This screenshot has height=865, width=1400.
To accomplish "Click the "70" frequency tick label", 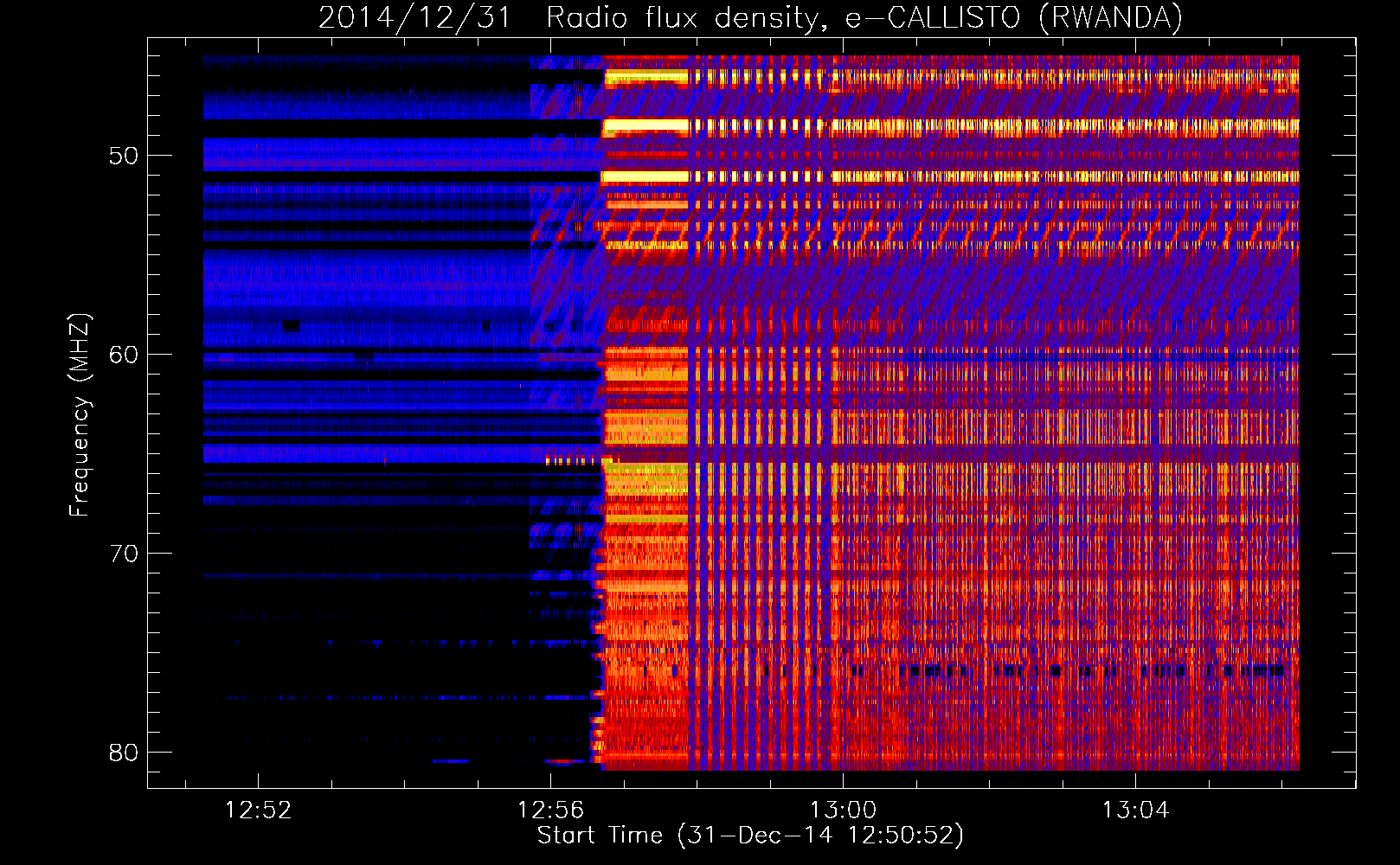I will pyautogui.click(x=124, y=554).
